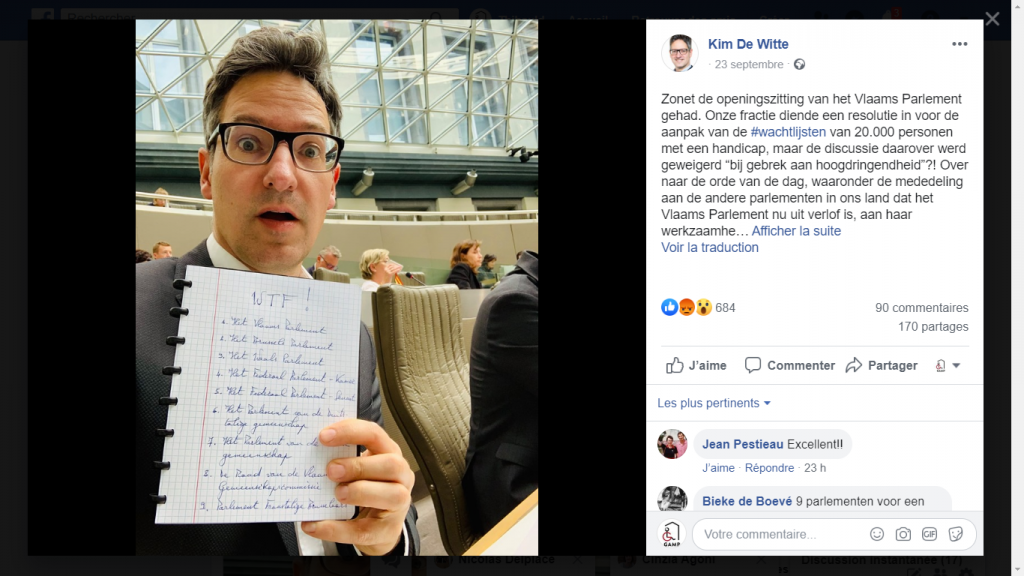This screenshot has height=576, width=1024.
Task: Open the three-dots post options menu
Action: click(959, 44)
